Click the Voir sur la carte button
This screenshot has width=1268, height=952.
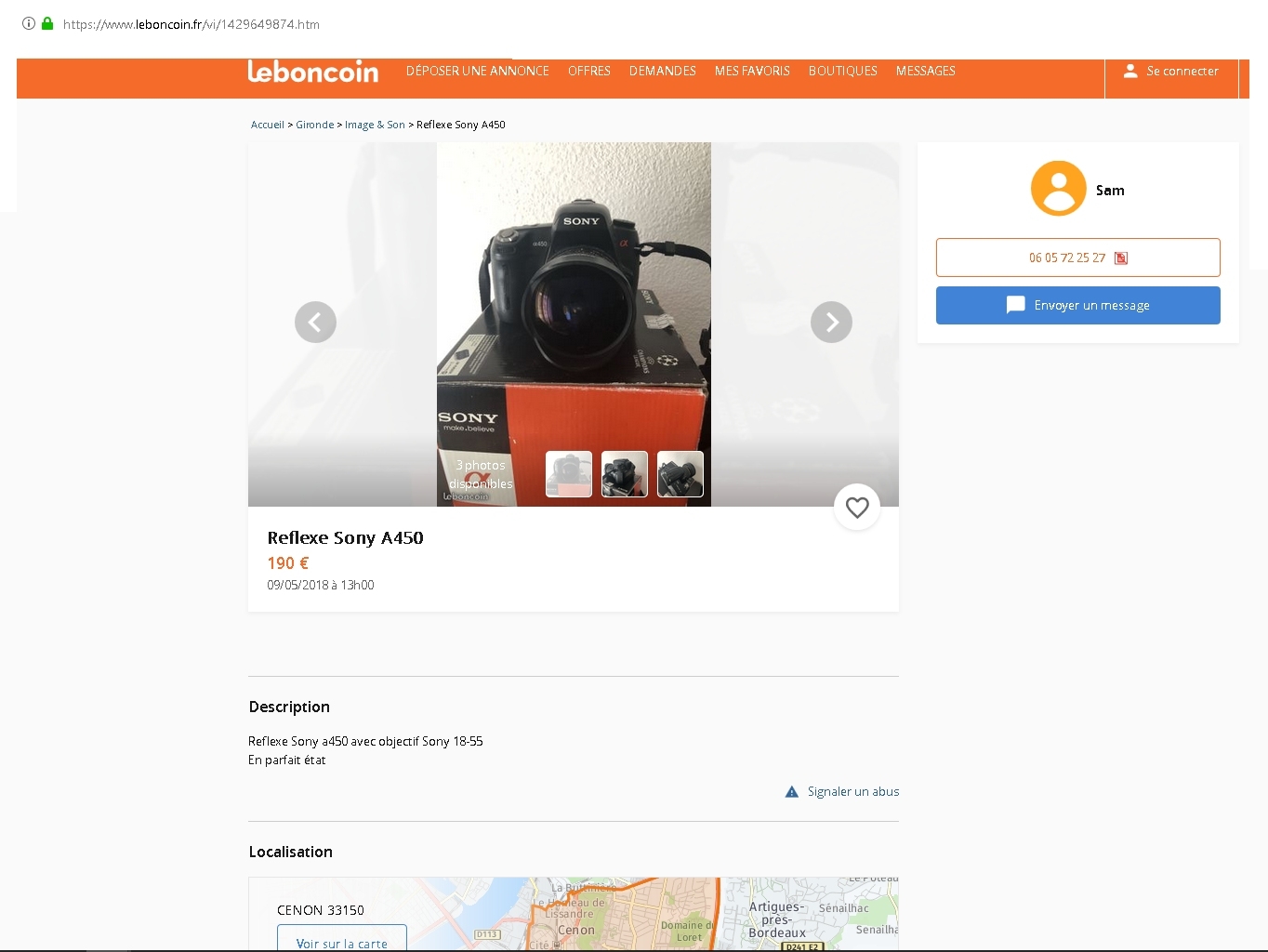[342, 938]
